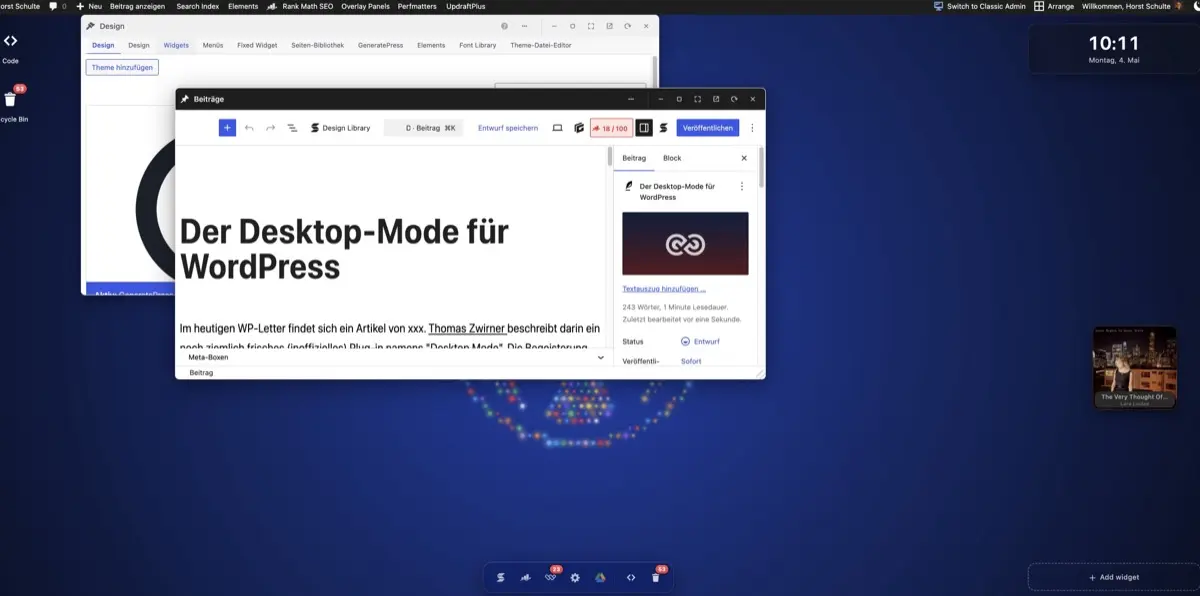The height and width of the screenshot is (596, 1200).
Task: Open Rank Math SEO admin bar menu
Action: pyautogui.click(x=300, y=6)
